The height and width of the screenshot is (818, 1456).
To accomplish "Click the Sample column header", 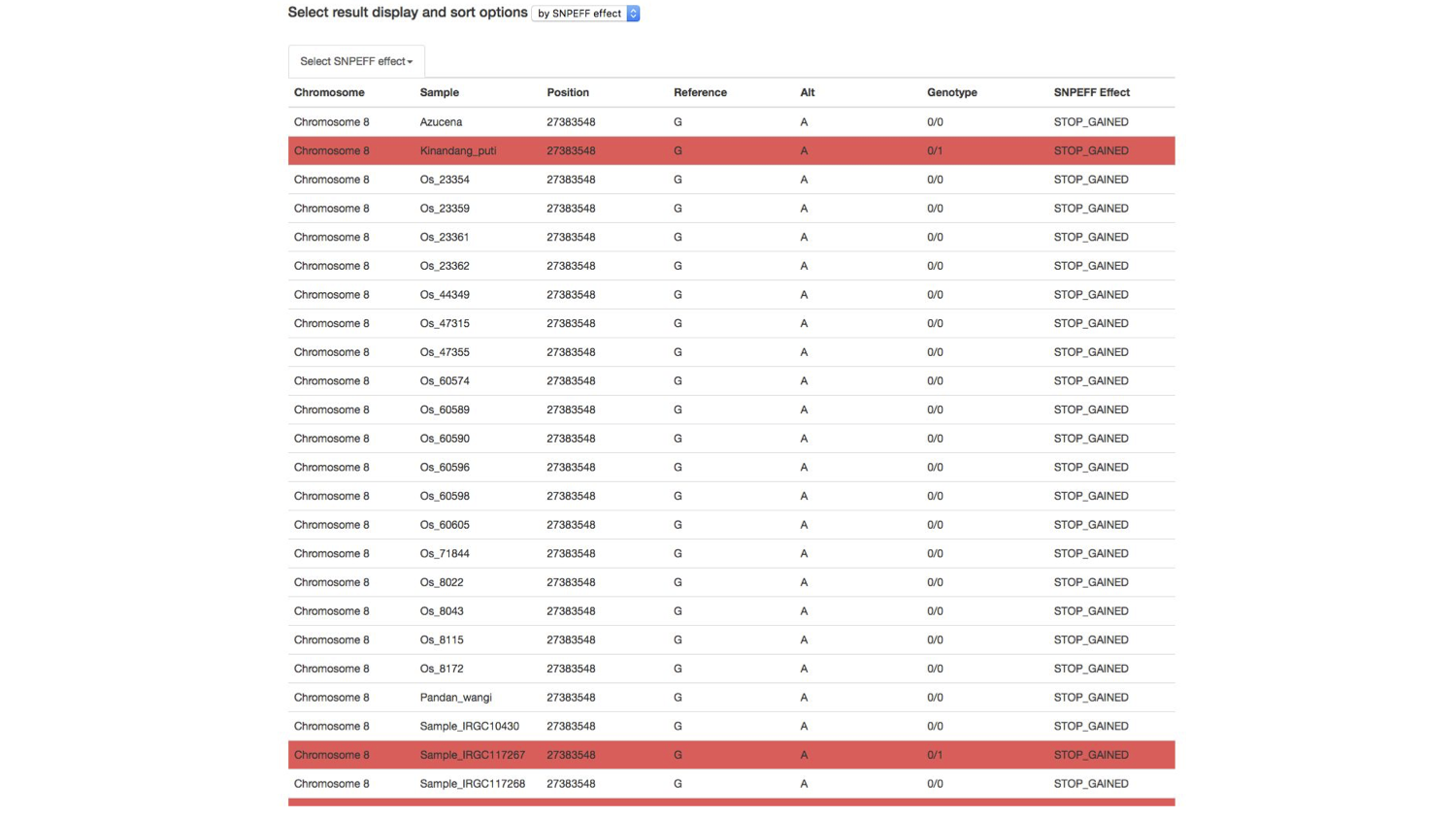I will click(440, 92).
